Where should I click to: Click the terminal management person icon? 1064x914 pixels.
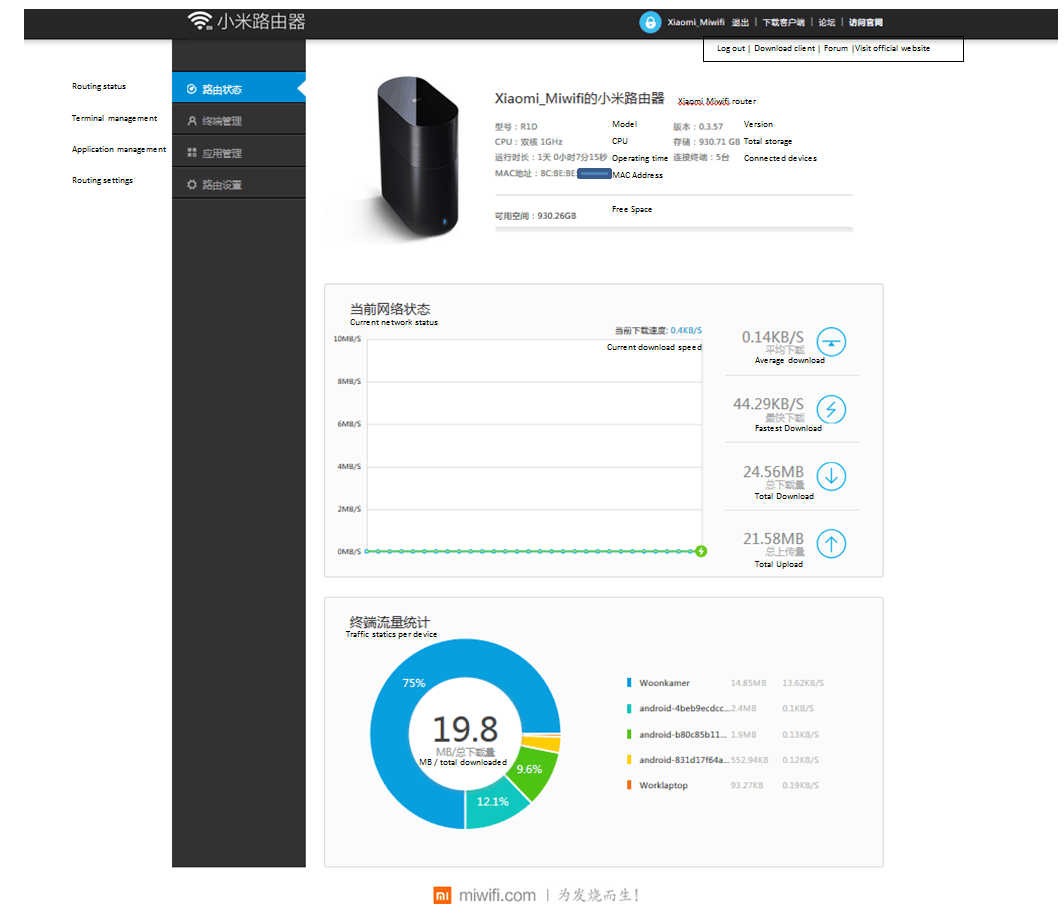click(x=192, y=121)
